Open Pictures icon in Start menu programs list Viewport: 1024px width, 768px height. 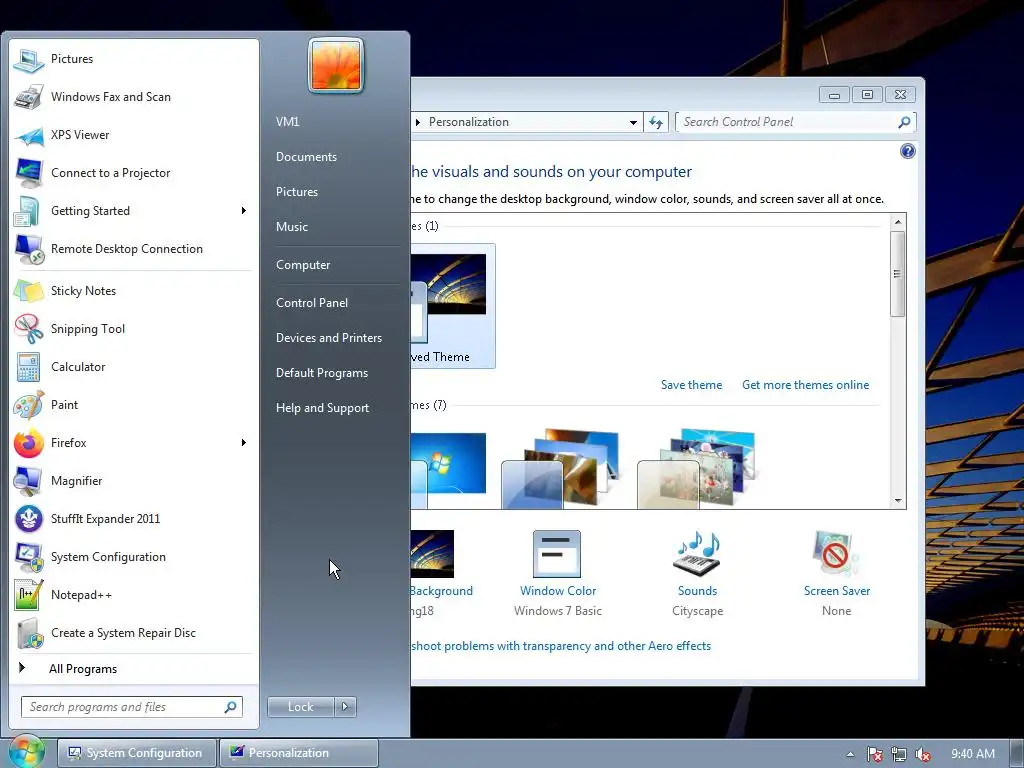point(29,59)
